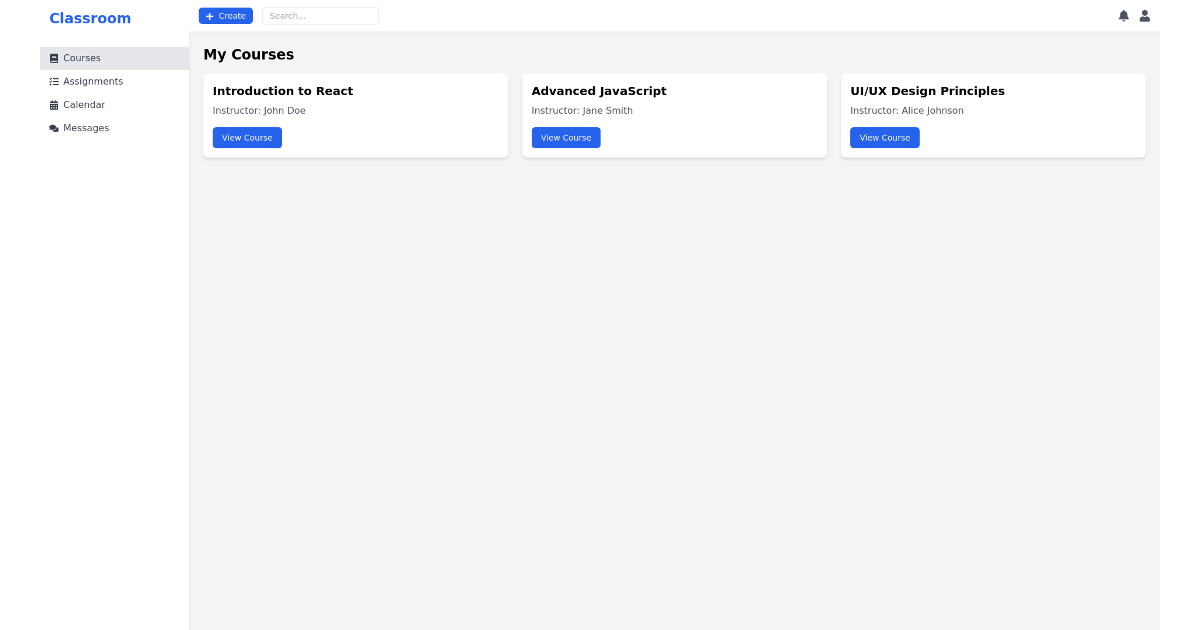The width and height of the screenshot is (1200, 630).
Task: Click the plus icon on the Create button
Action: [x=211, y=15]
